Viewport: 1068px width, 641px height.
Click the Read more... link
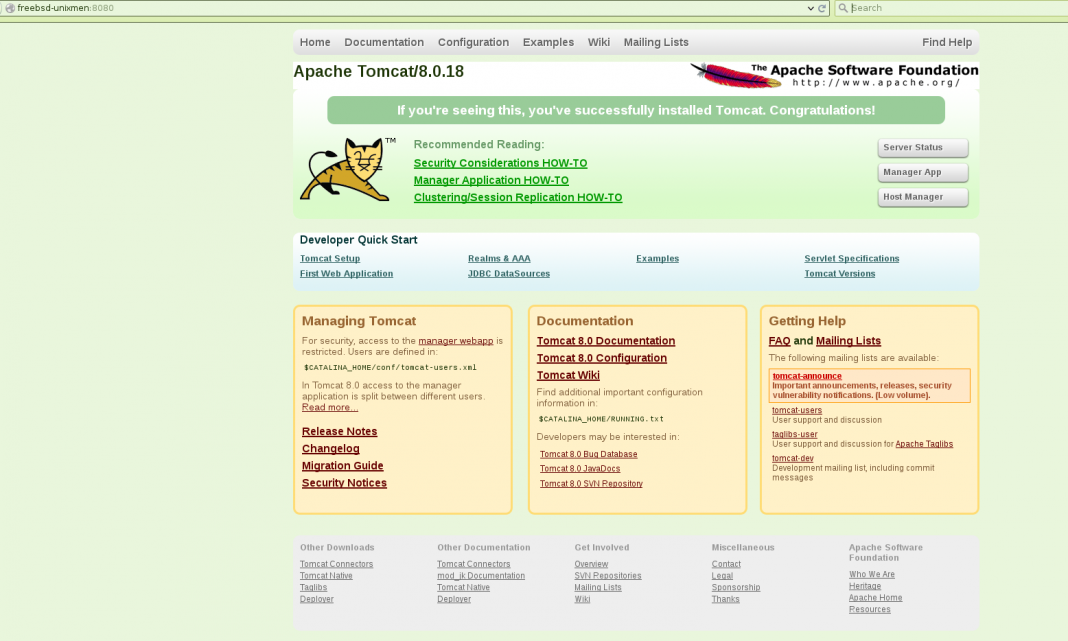tap(330, 407)
